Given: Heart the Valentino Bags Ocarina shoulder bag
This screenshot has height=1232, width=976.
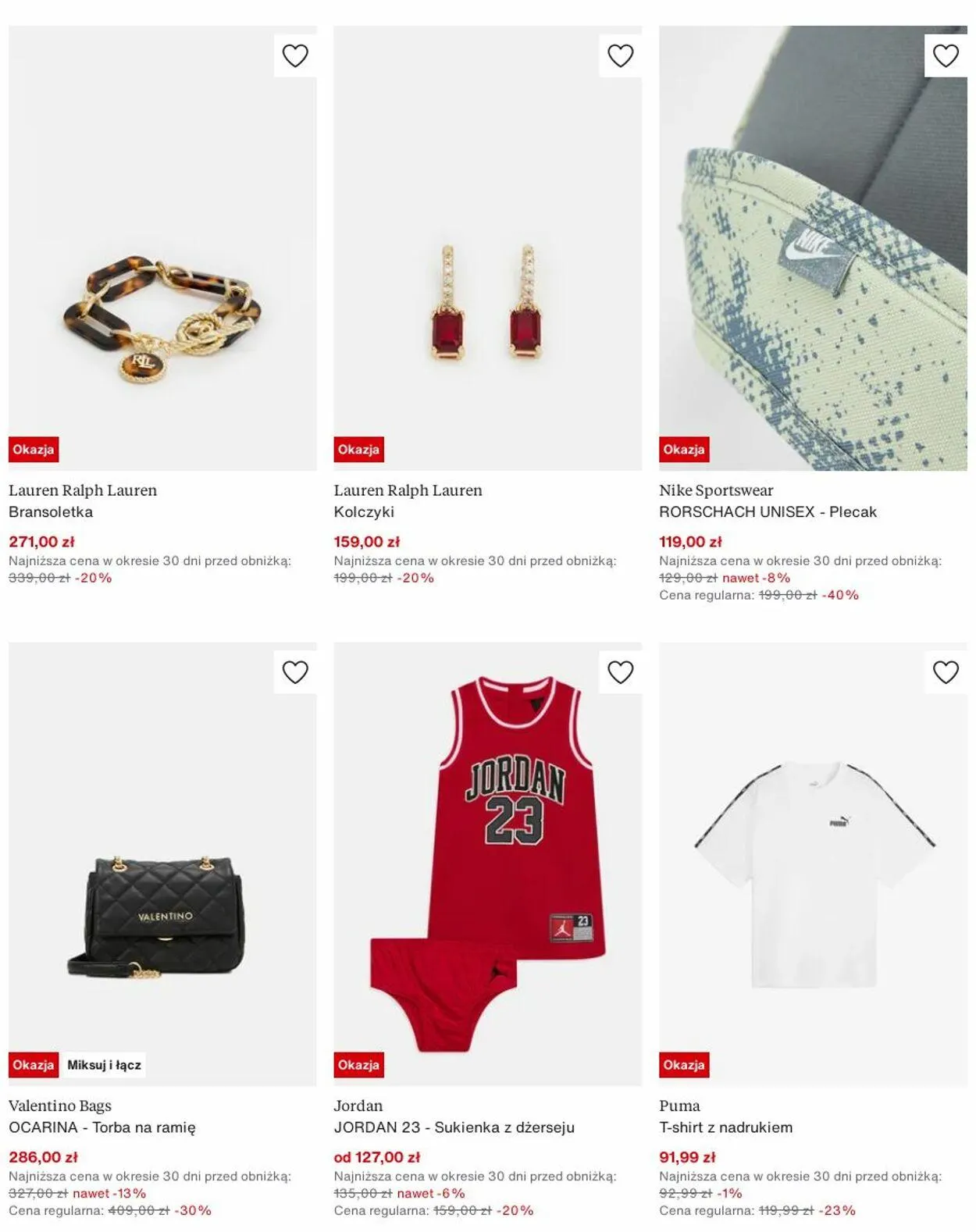Looking at the screenshot, I should tap(295, 672).
